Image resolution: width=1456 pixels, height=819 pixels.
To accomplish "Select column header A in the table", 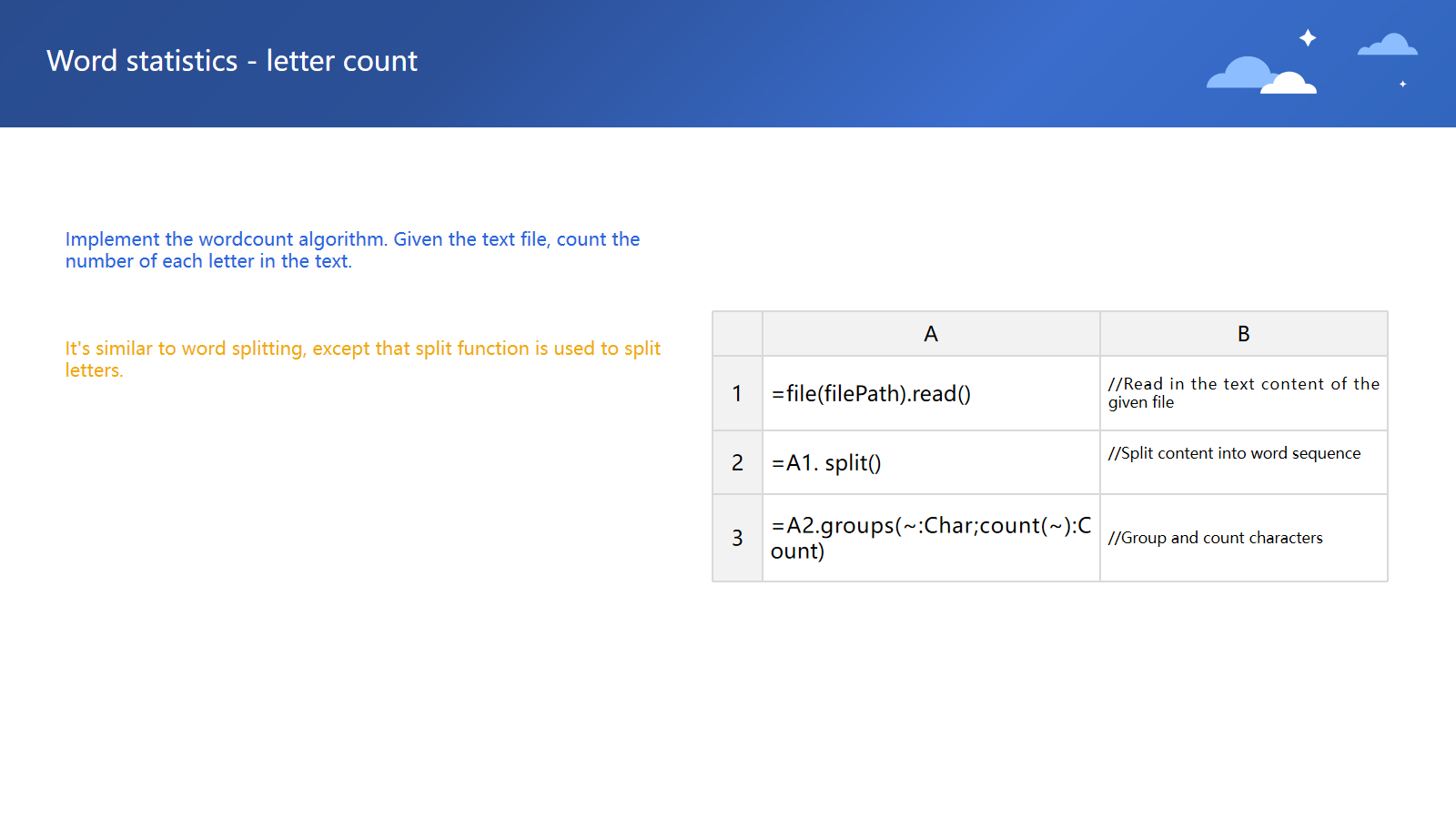I will coord(930,334).
